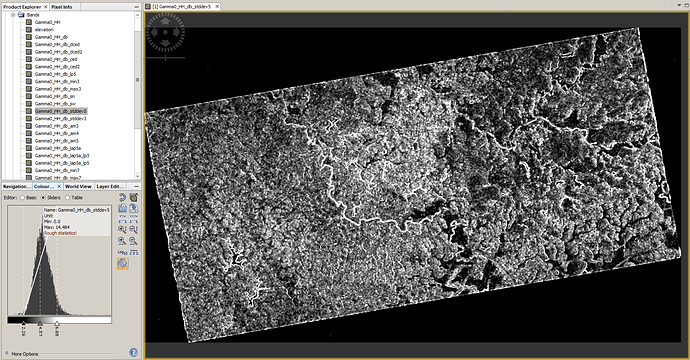This screenshot has height=360, width=690.
Task: Select the Gamma0_HH_db_dced band
Action: [57, 44]
